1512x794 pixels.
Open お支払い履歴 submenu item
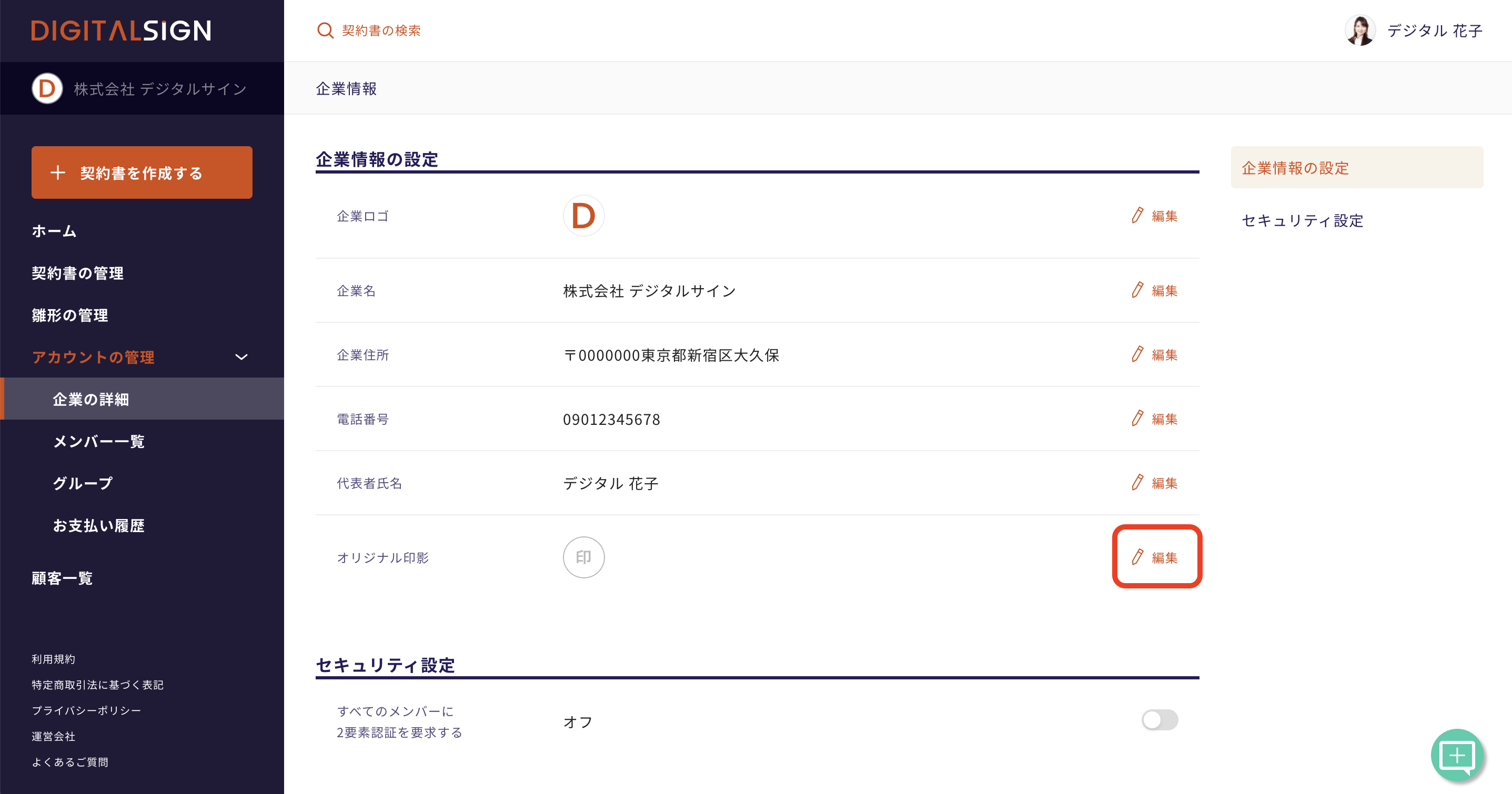[x=98, y=525]
